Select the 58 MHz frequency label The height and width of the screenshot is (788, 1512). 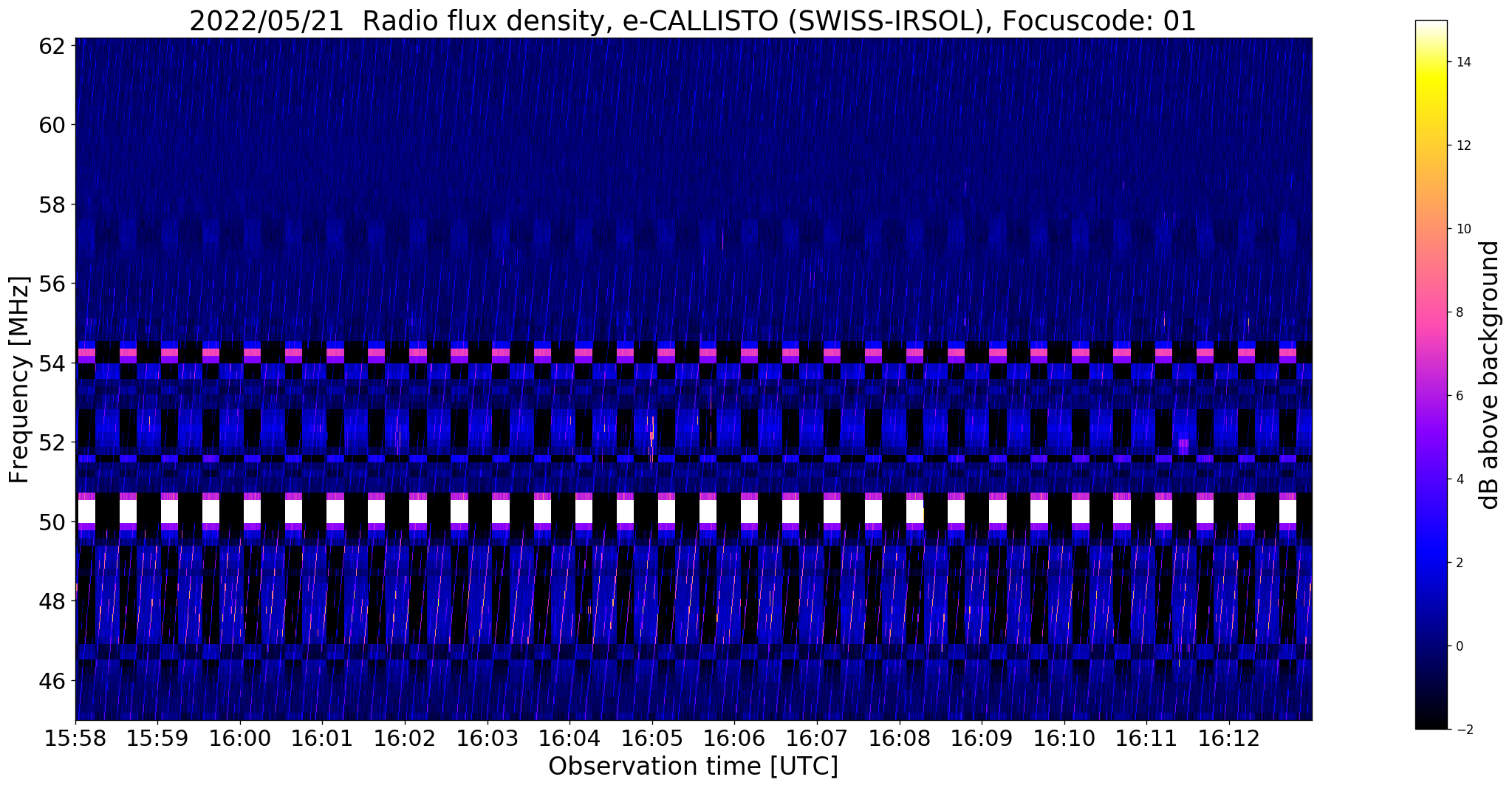coord(52,204)
